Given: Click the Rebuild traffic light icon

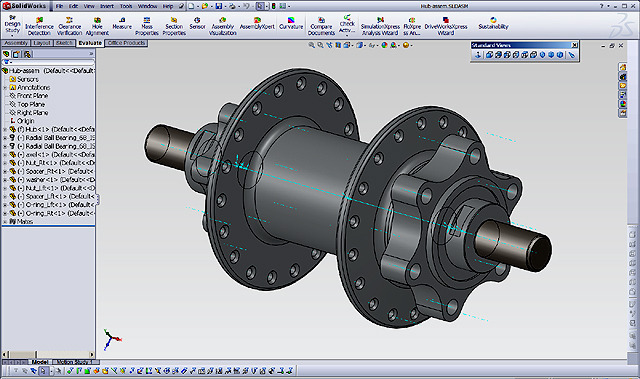Looking at the screenshot, I should [273, 6].
